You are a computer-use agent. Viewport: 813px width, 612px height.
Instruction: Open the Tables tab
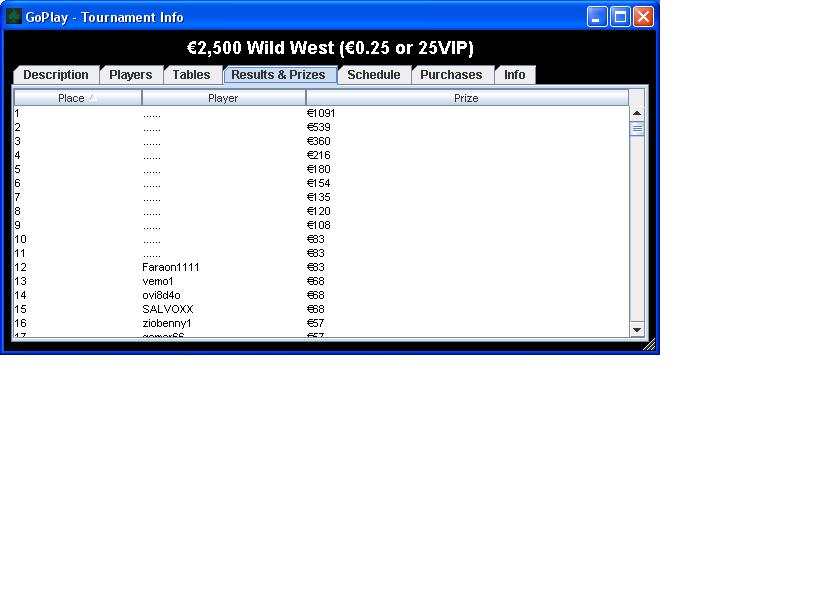191,75
